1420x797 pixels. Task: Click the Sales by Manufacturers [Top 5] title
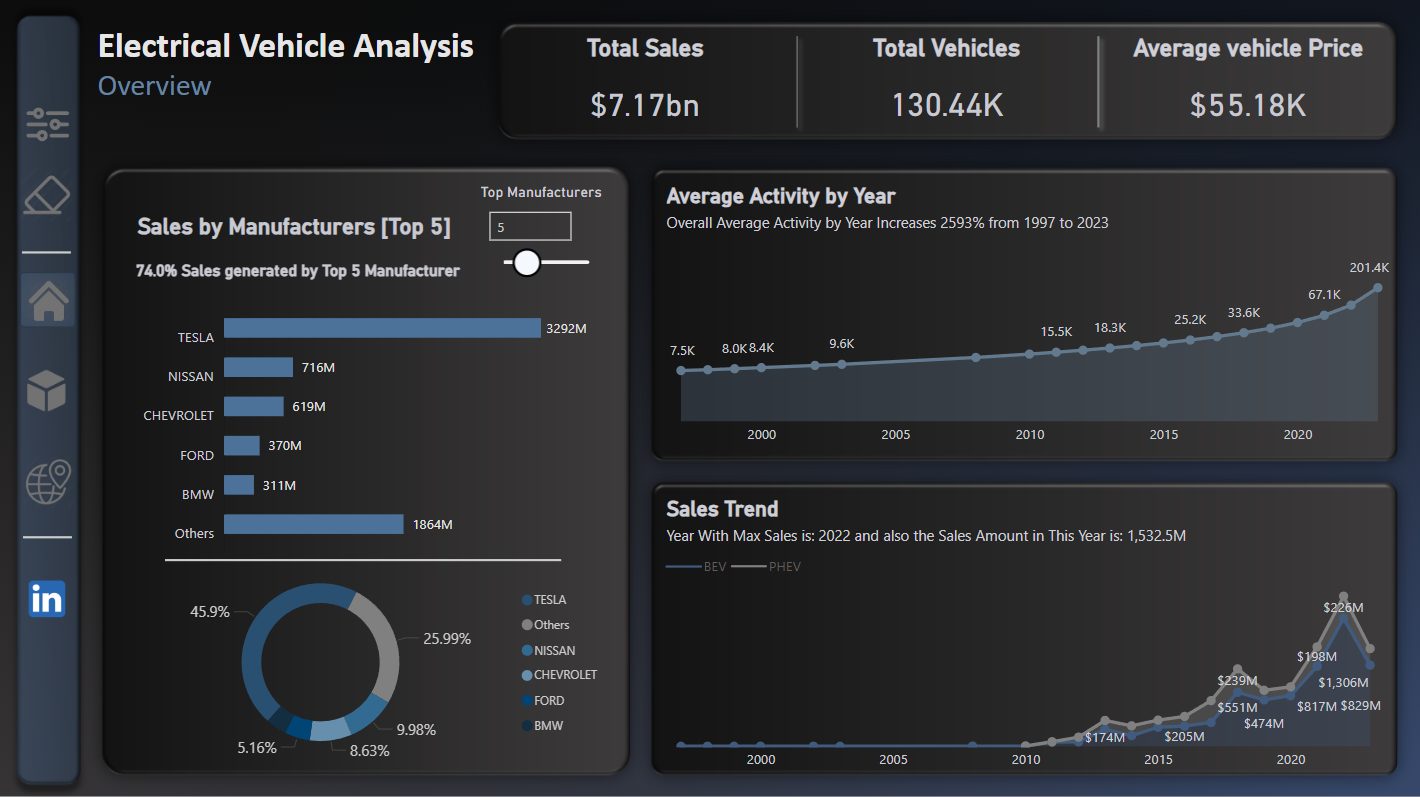click(294, 227)
